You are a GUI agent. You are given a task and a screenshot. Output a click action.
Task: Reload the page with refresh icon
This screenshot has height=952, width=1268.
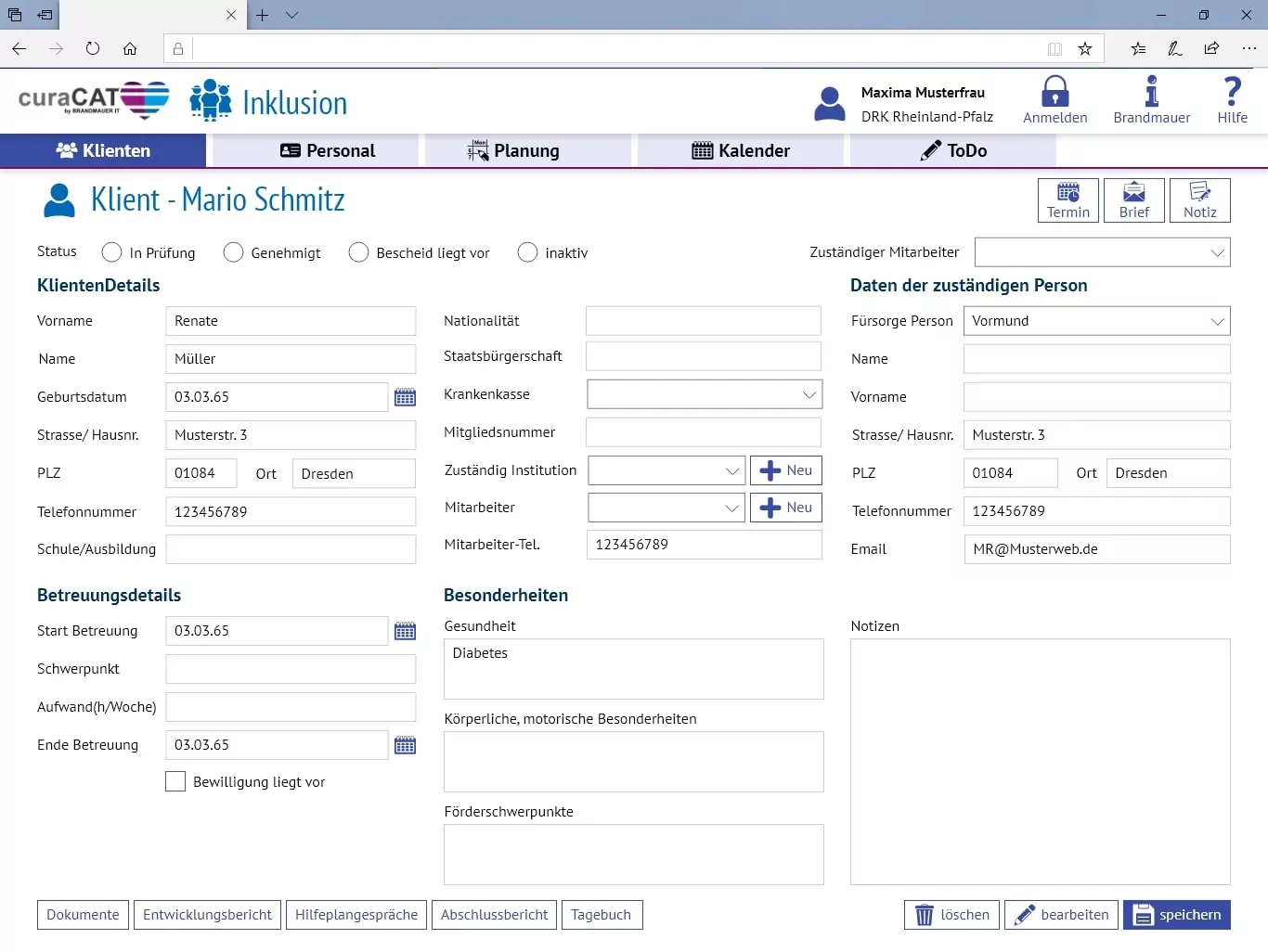coord(93,48)
